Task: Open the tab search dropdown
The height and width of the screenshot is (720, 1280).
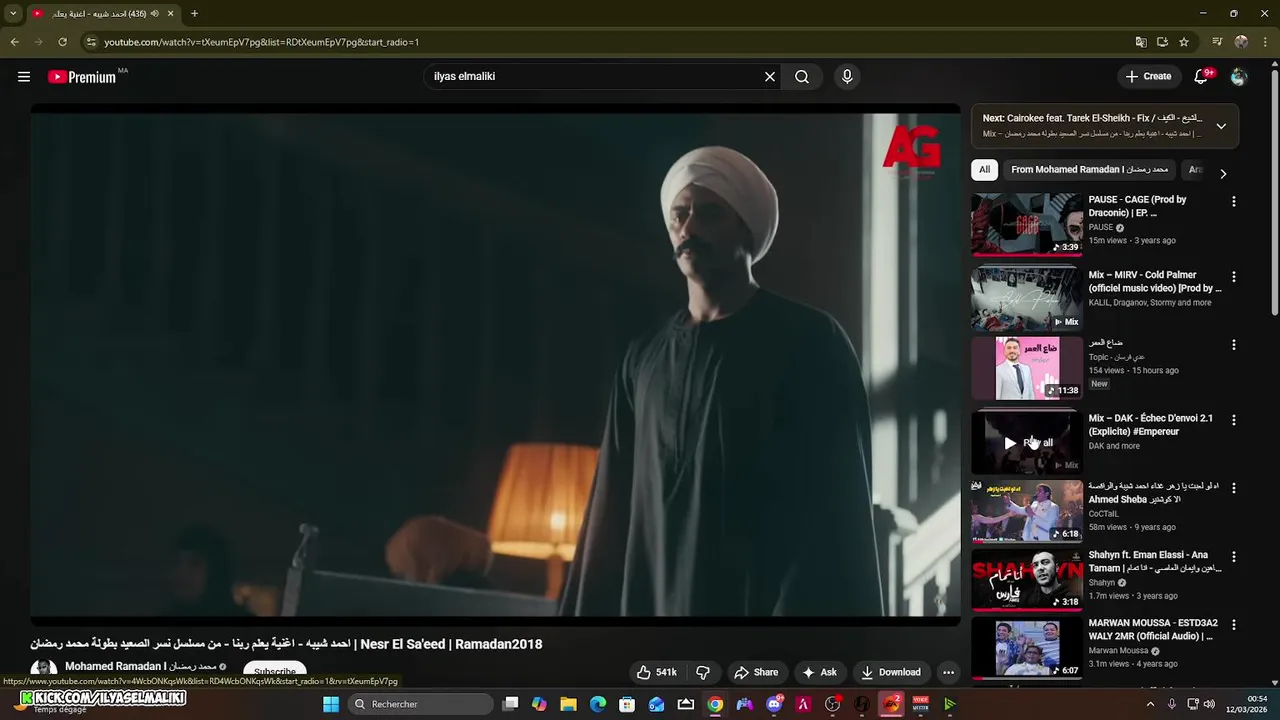Action: [13, 14]
